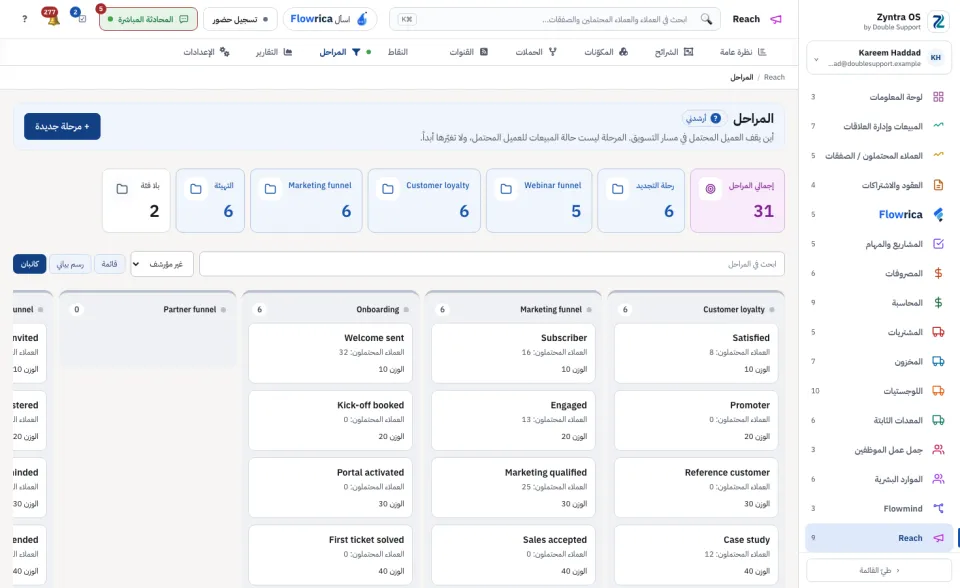Open the Channels tab القنوات
Screen dimensions: 960x588
pyautogui.click(x=469, y=52)
